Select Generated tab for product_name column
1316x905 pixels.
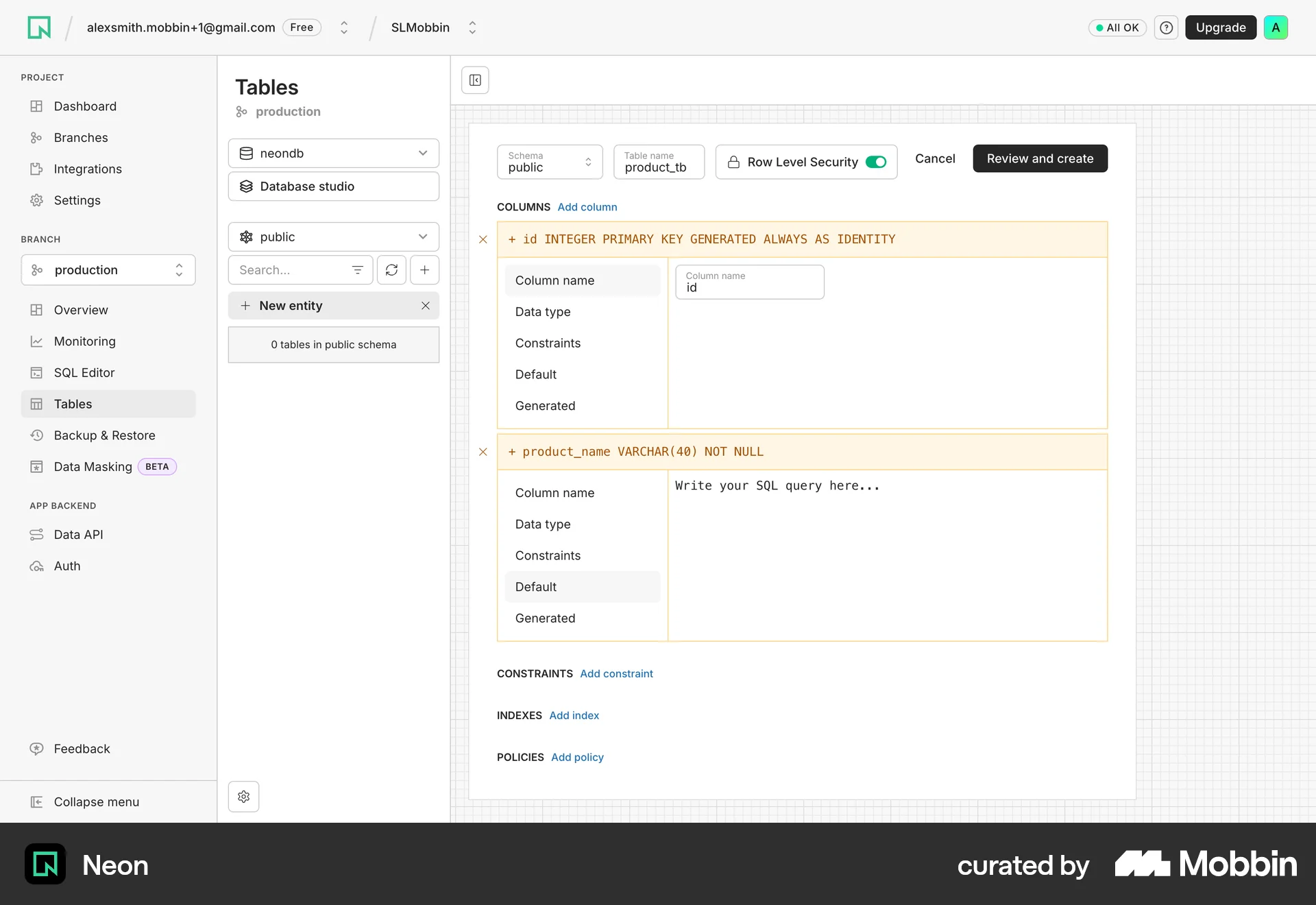pyautogui.click(x=583, y=618)
